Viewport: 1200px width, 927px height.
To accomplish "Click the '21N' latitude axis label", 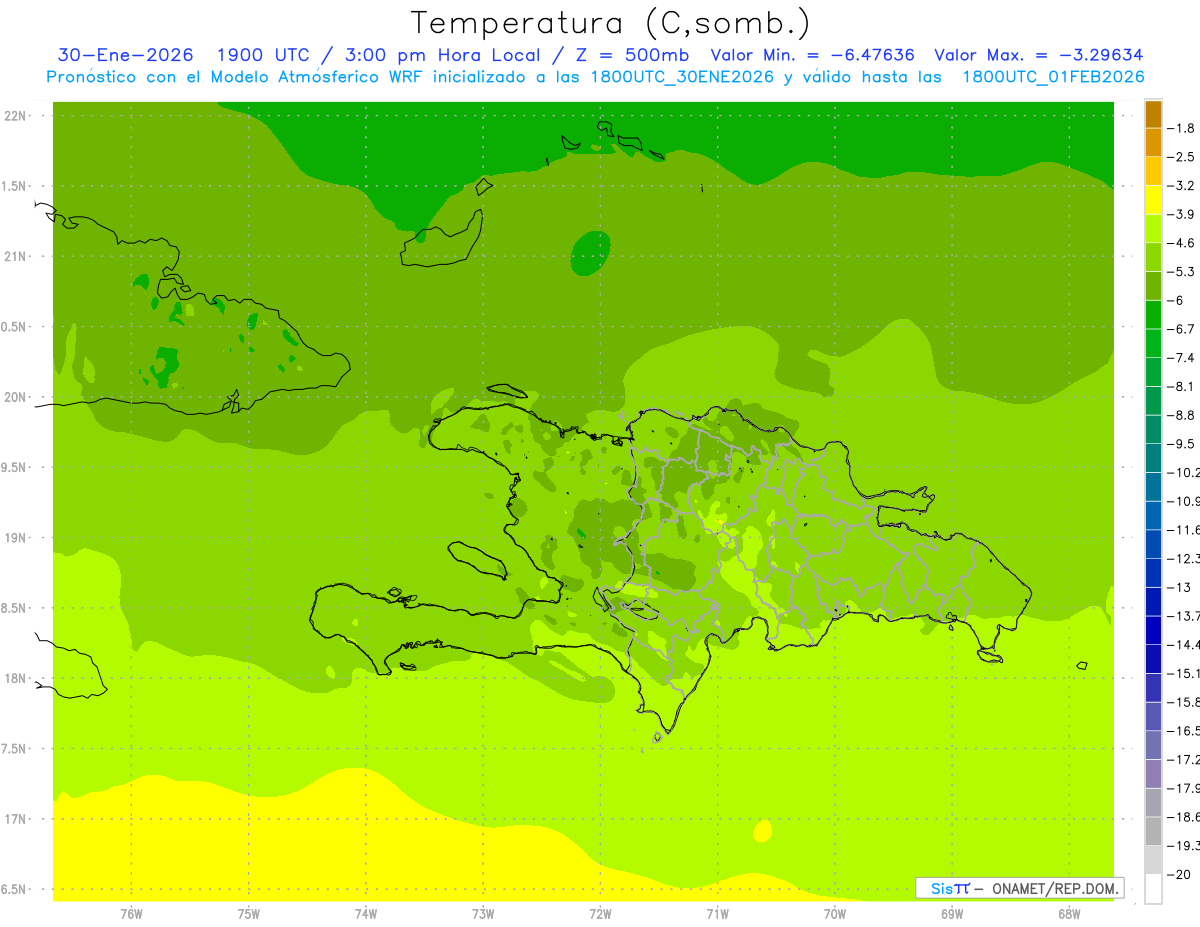I will point(17,257).
